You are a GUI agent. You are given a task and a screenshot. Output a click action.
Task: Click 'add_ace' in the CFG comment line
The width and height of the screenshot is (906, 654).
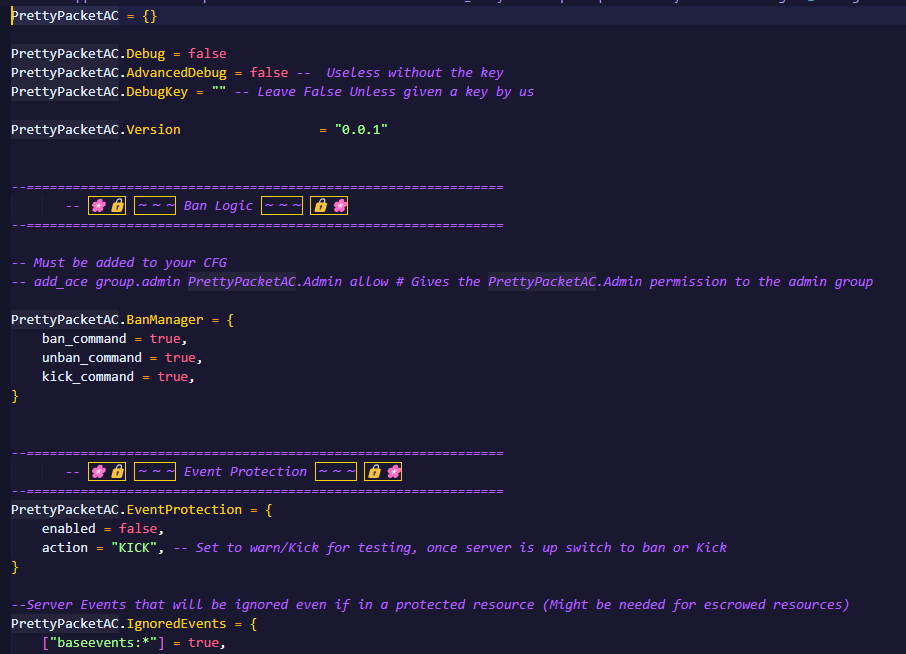(x=61, y=282)
